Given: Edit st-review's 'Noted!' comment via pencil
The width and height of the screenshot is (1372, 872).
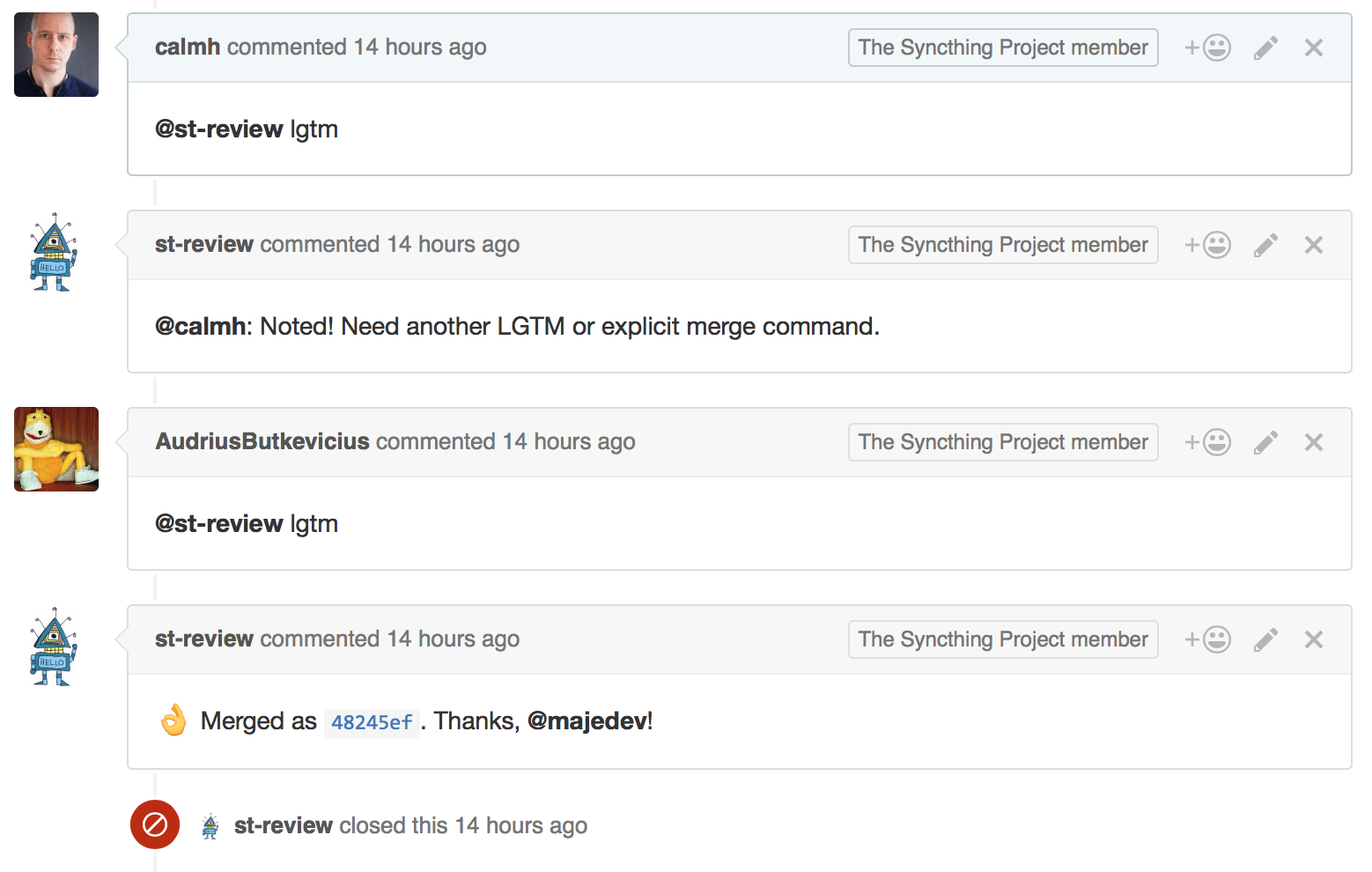Looking at the screenshot, I should [x=1265, y=245].
